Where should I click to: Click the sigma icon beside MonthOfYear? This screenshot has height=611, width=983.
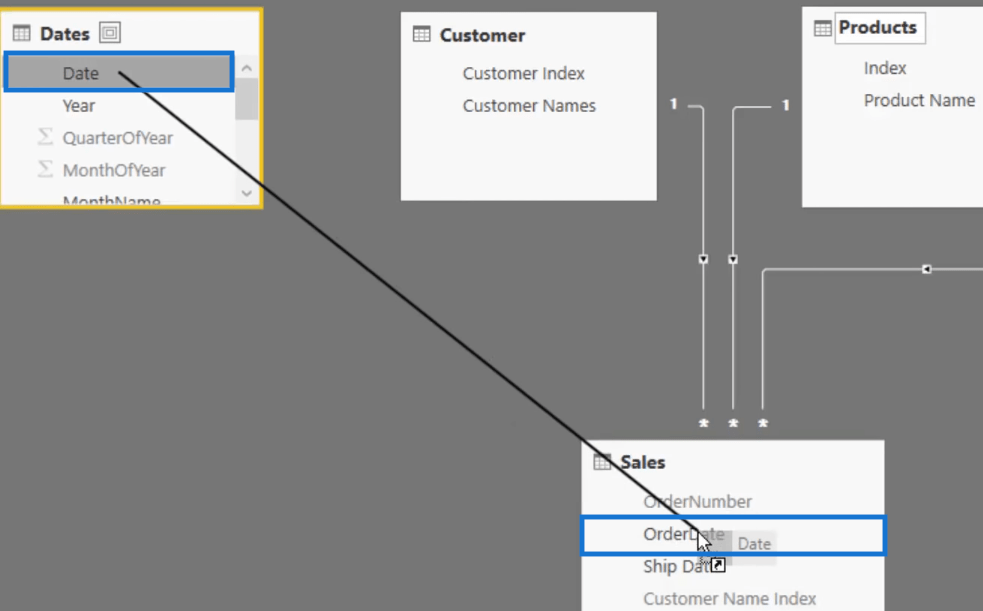pos(45,169)
